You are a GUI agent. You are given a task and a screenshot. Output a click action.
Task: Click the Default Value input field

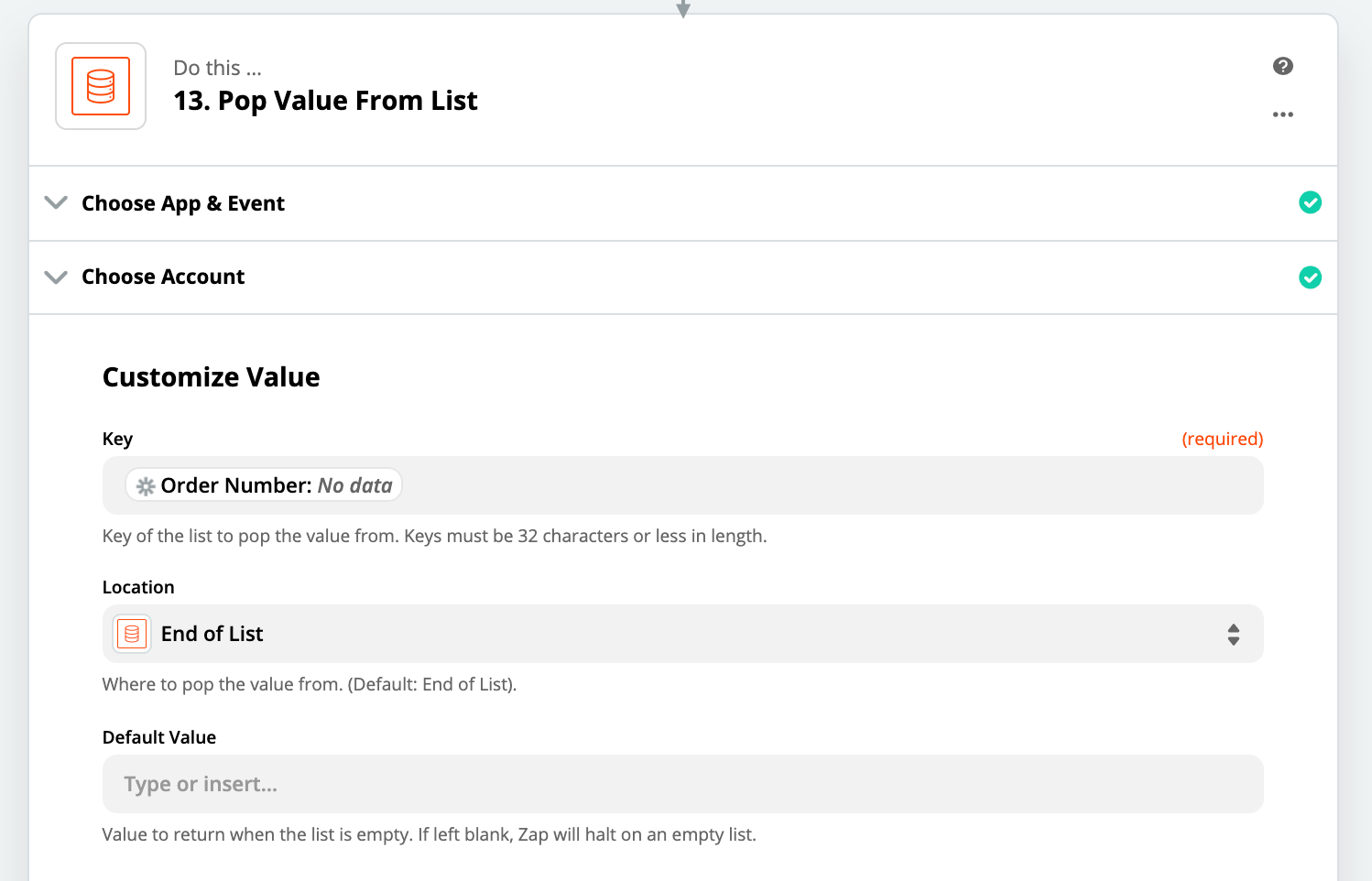pos(682,784)
